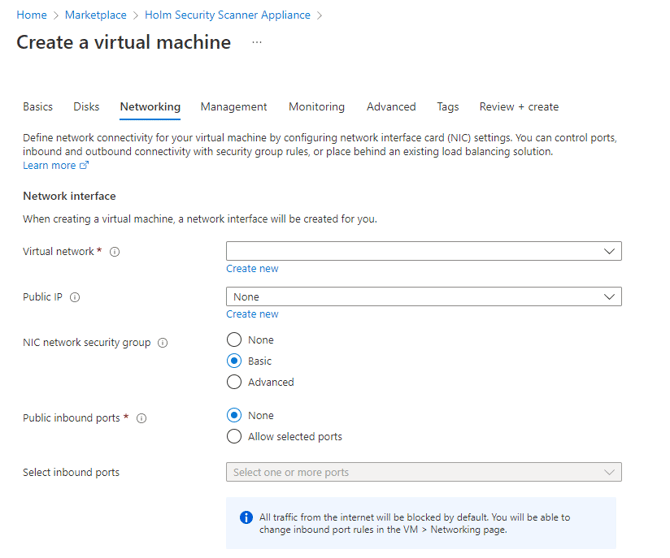The height and width of the screenshot is (558, 670).
Task: Expand the Virtual network dropdown
Action: tap(423, 251)
